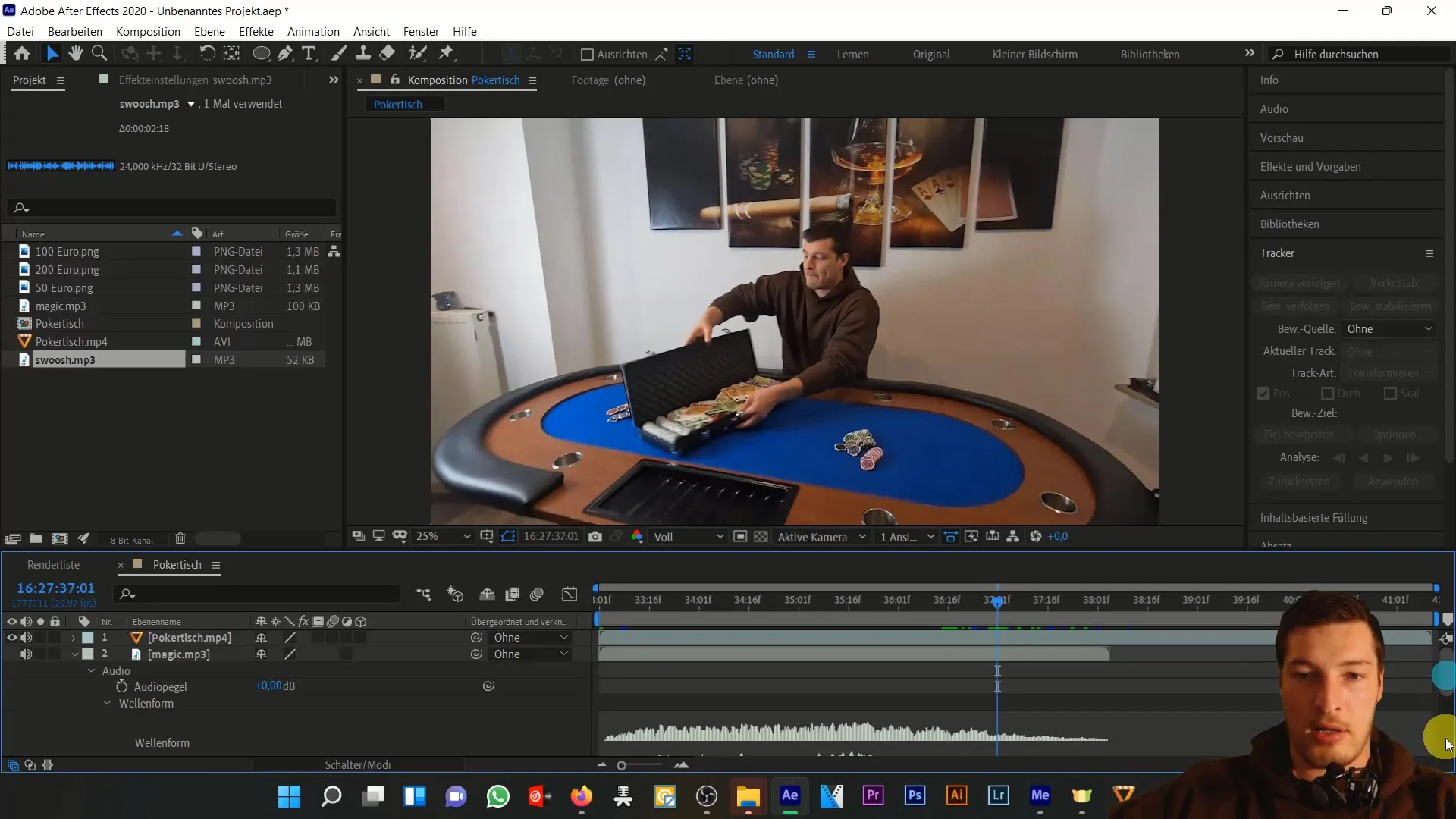
Task: Open the Effekte menu in menu bar
Action: pos(256,31)
